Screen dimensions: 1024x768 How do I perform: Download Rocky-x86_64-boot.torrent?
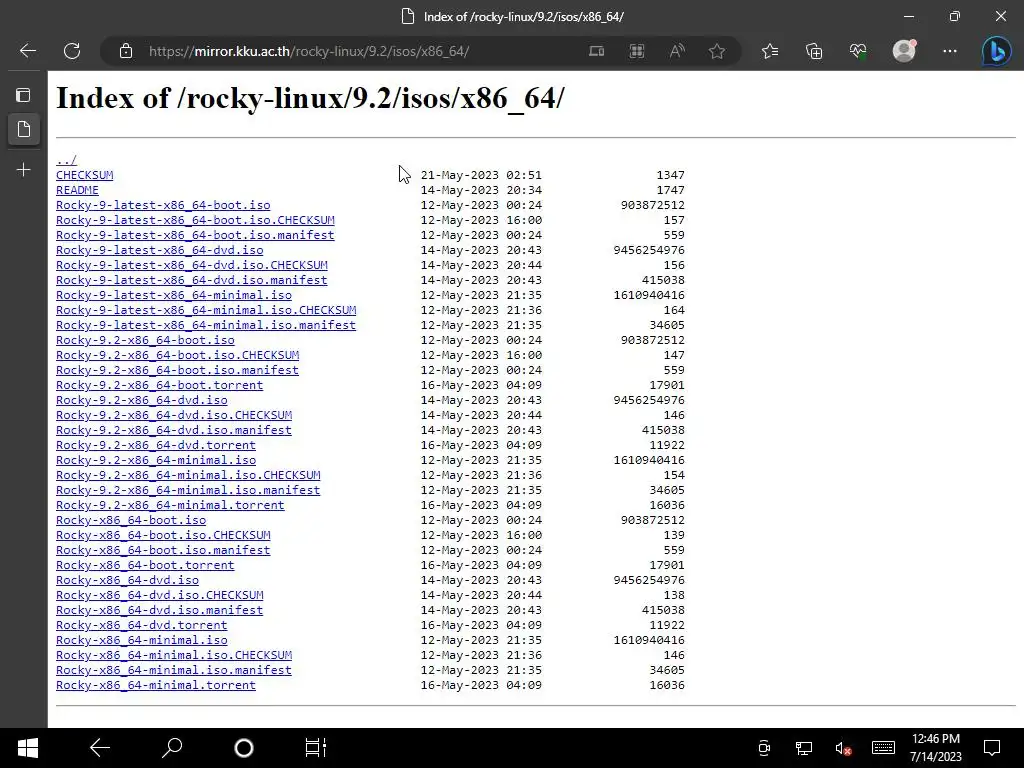(x=145, y=566)
